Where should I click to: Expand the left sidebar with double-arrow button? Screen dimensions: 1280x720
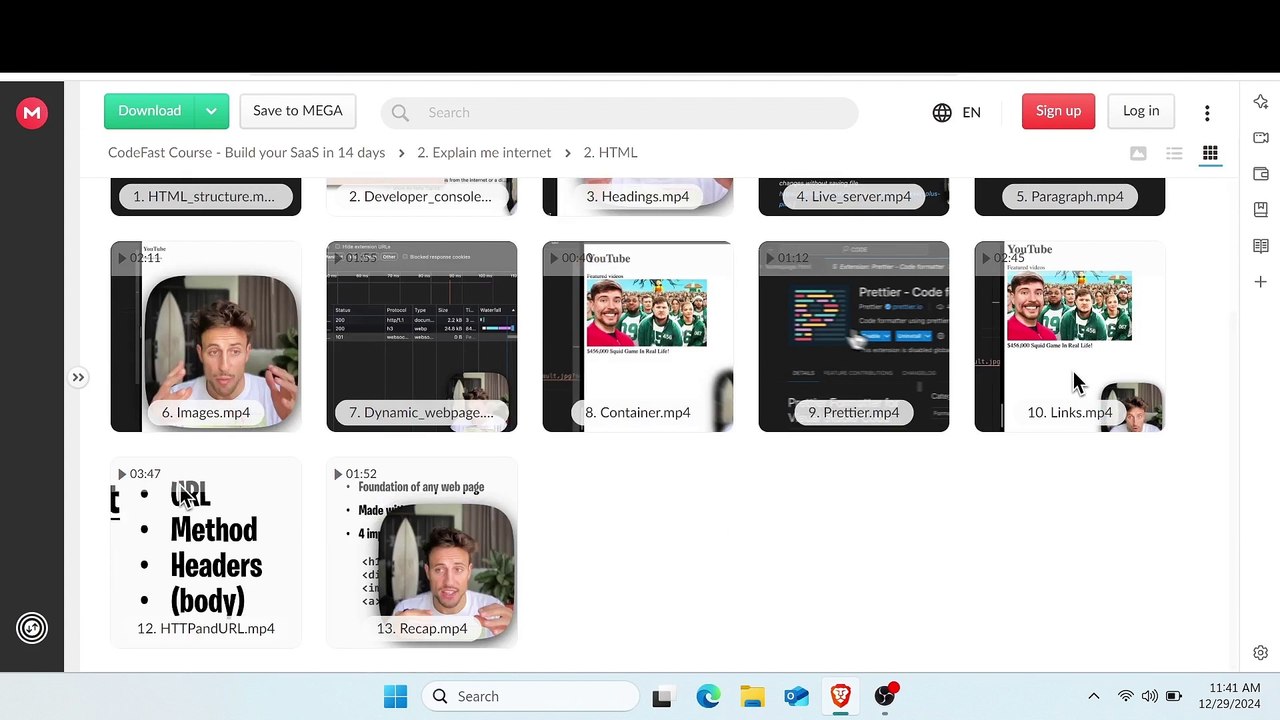[x=78, y=377]
